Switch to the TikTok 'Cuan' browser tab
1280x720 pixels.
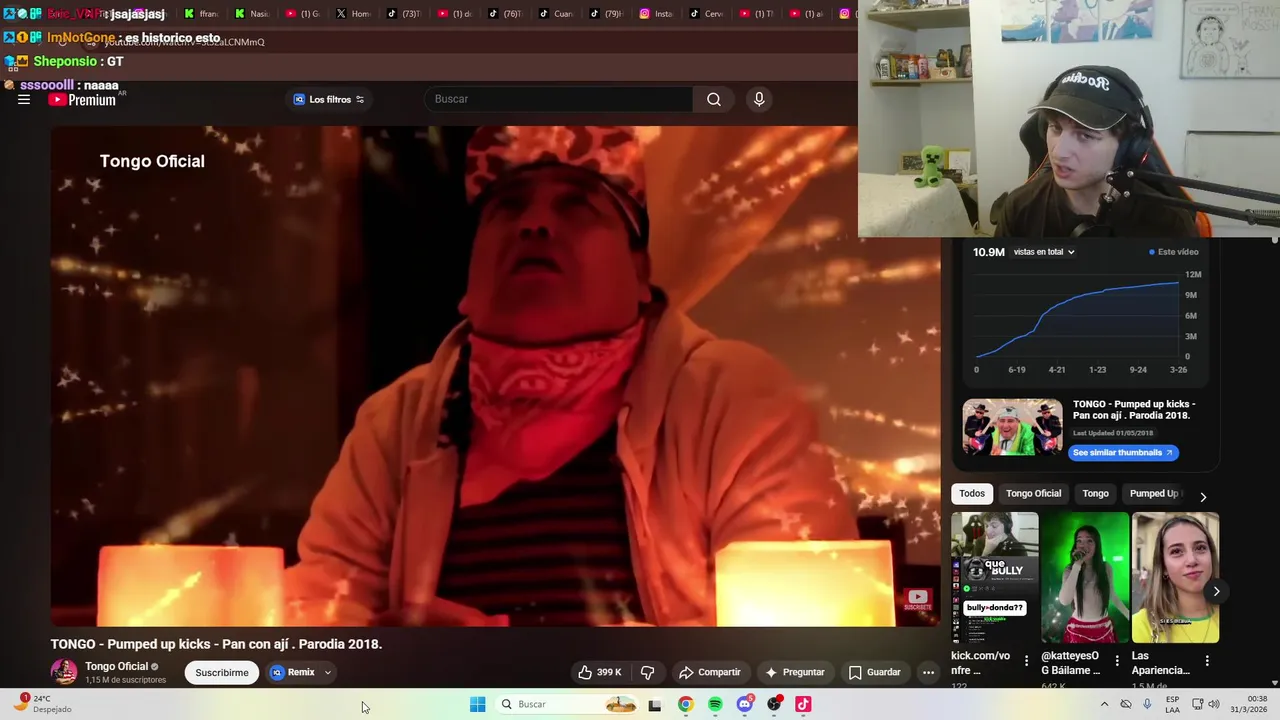pyautogui.click(x=556, y=14)
